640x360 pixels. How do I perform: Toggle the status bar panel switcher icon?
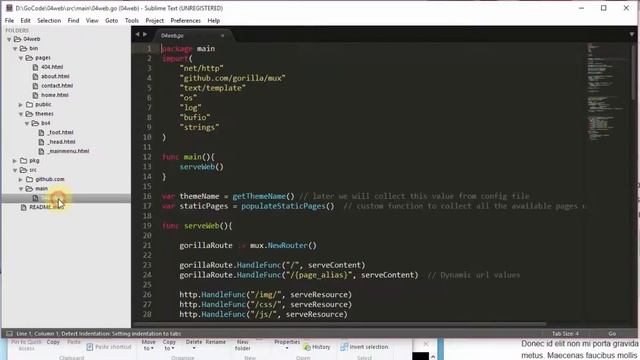[x=9, y=334]
